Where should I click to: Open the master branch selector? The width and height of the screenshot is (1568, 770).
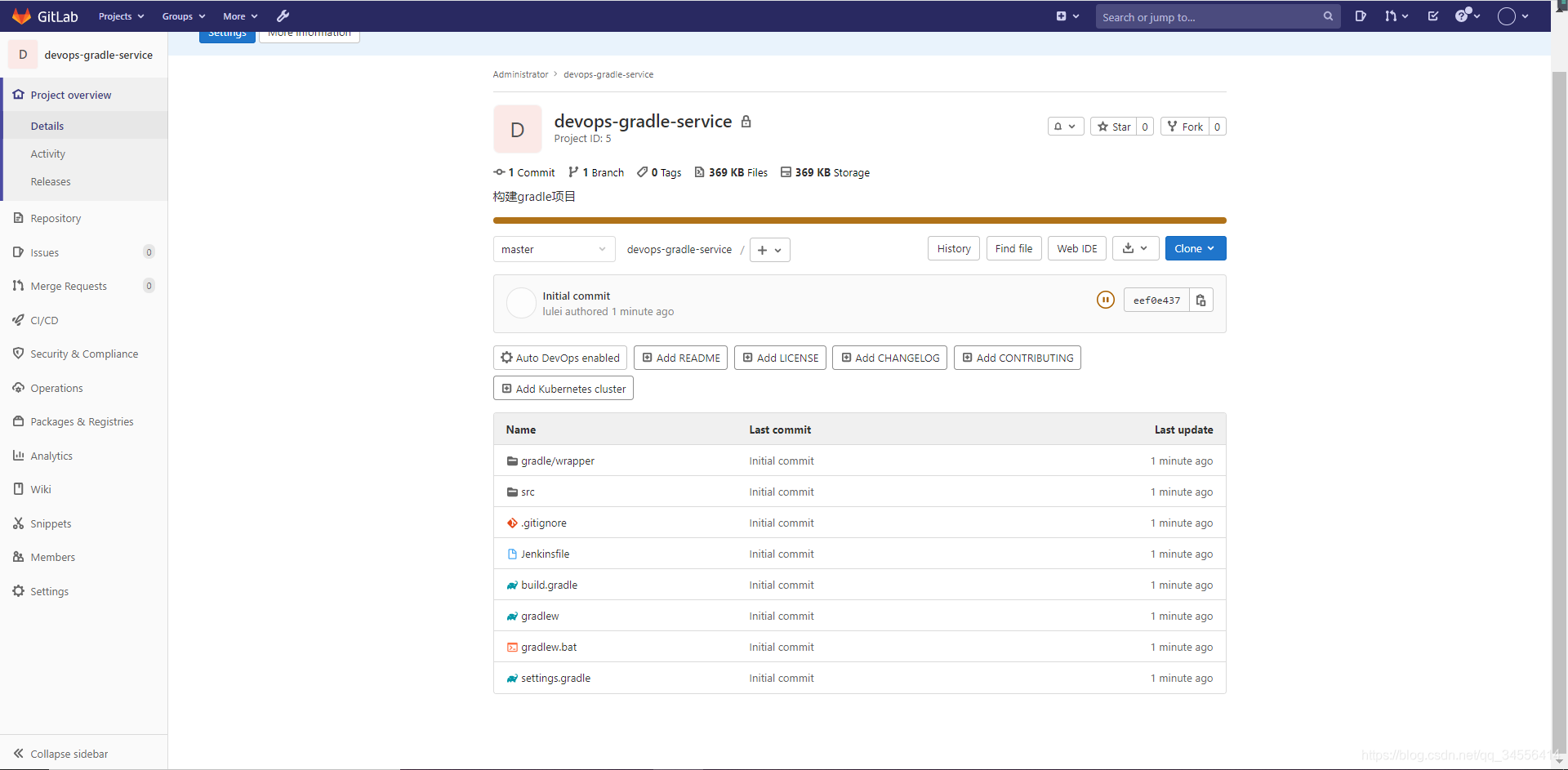(x=554, y=249)
